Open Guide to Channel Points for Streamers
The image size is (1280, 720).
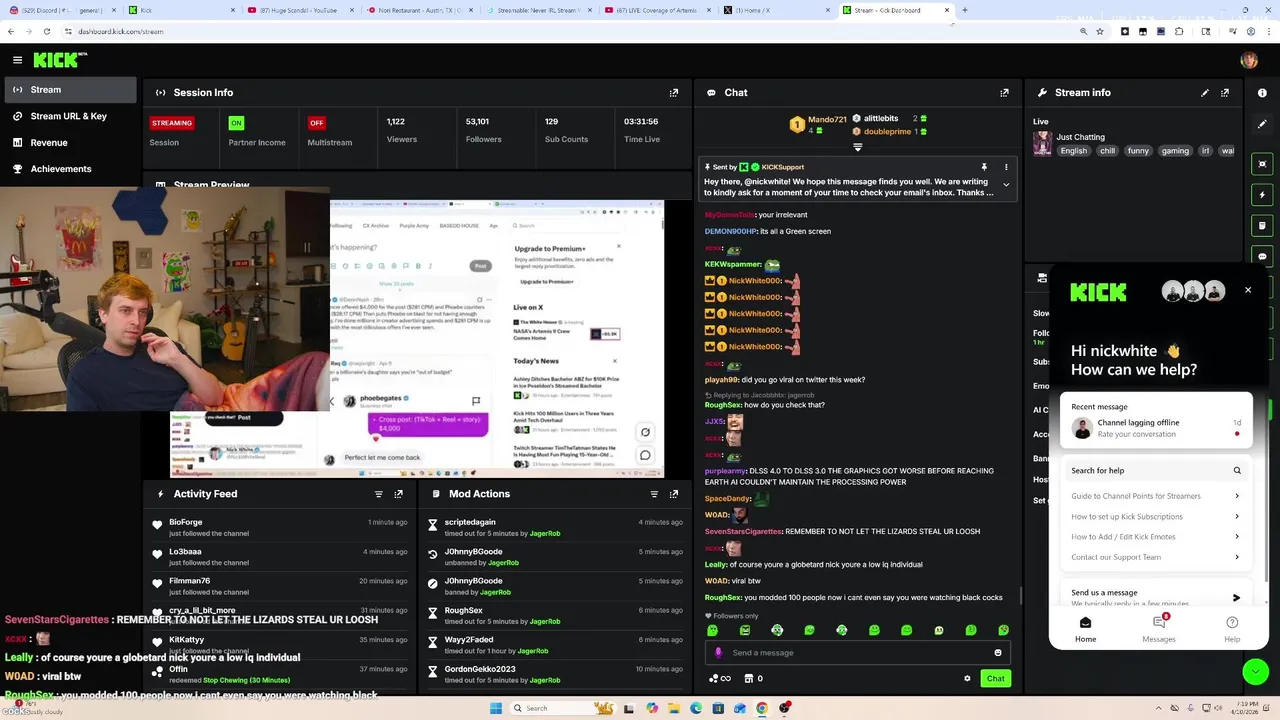pyautogui.click(x=1155, y=496)
